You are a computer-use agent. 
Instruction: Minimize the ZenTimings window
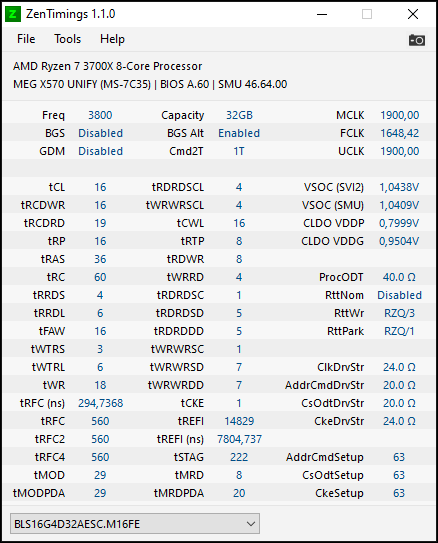(322, 14)
